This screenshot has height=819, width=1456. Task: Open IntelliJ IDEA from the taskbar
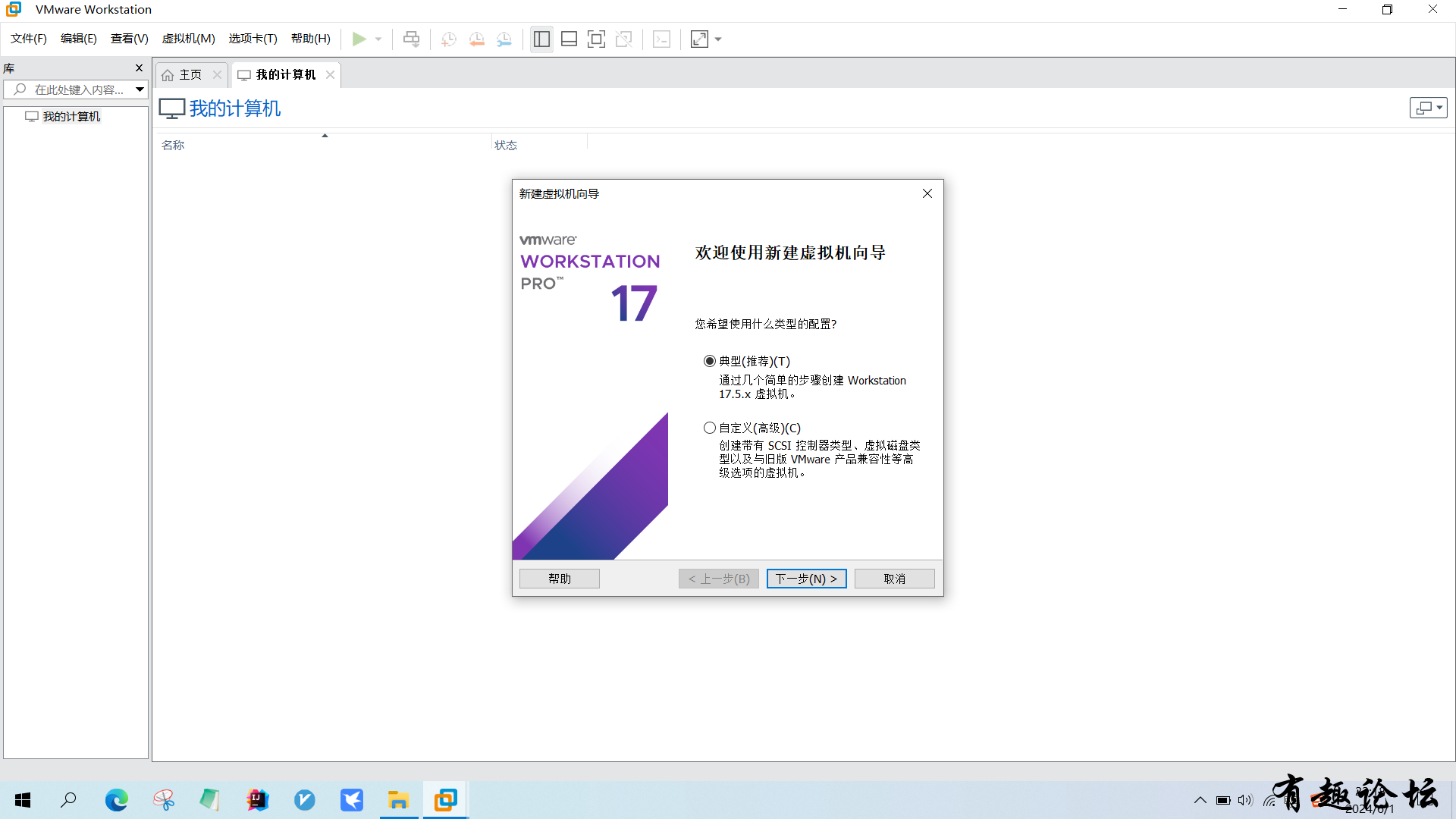coord(258,799)
